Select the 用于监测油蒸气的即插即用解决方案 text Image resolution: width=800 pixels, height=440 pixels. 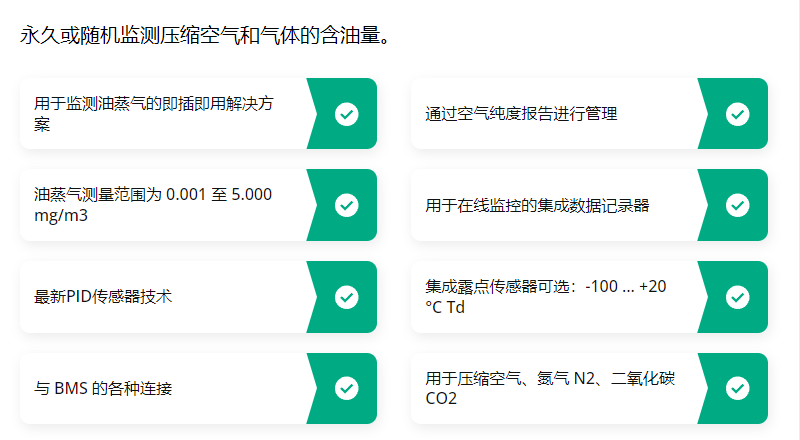point(154,114)
